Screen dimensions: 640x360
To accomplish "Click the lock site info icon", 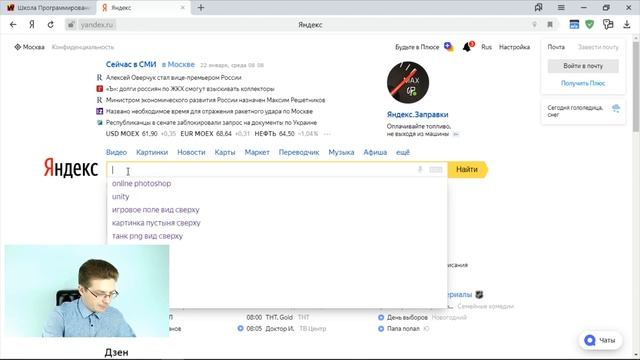I will (x=71, y=24).
